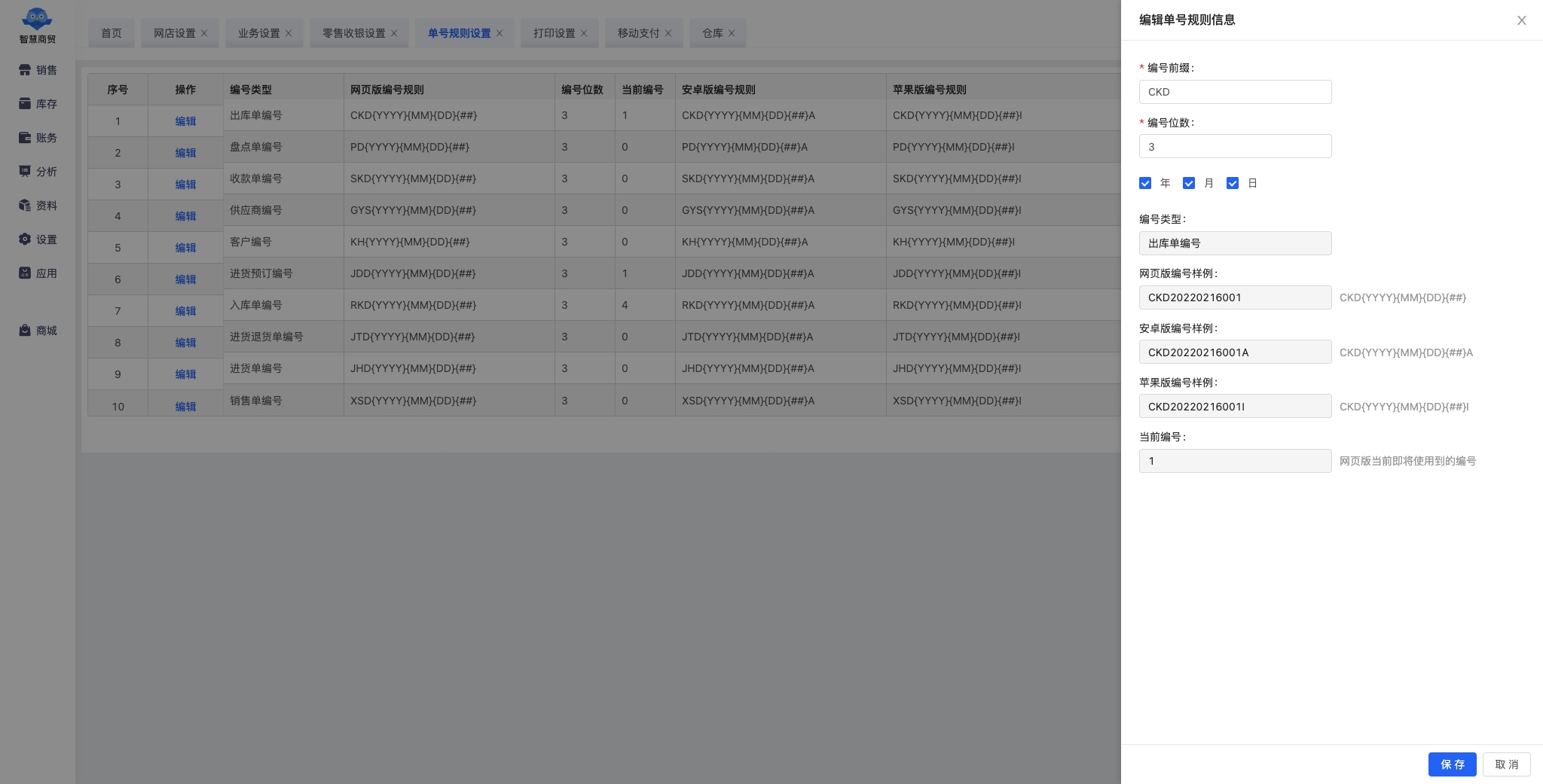Click 编辑 link for 进货单编号 row

[185, 374]
